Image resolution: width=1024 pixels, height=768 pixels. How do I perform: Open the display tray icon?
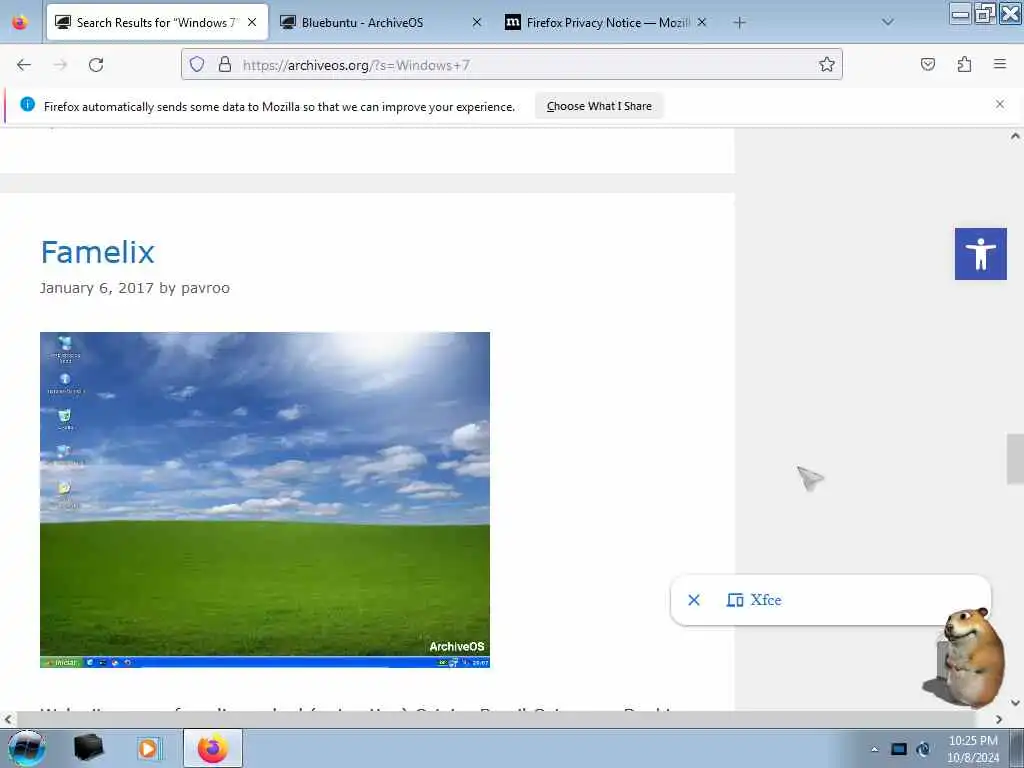pyautogui.click(x=899, y=749)
